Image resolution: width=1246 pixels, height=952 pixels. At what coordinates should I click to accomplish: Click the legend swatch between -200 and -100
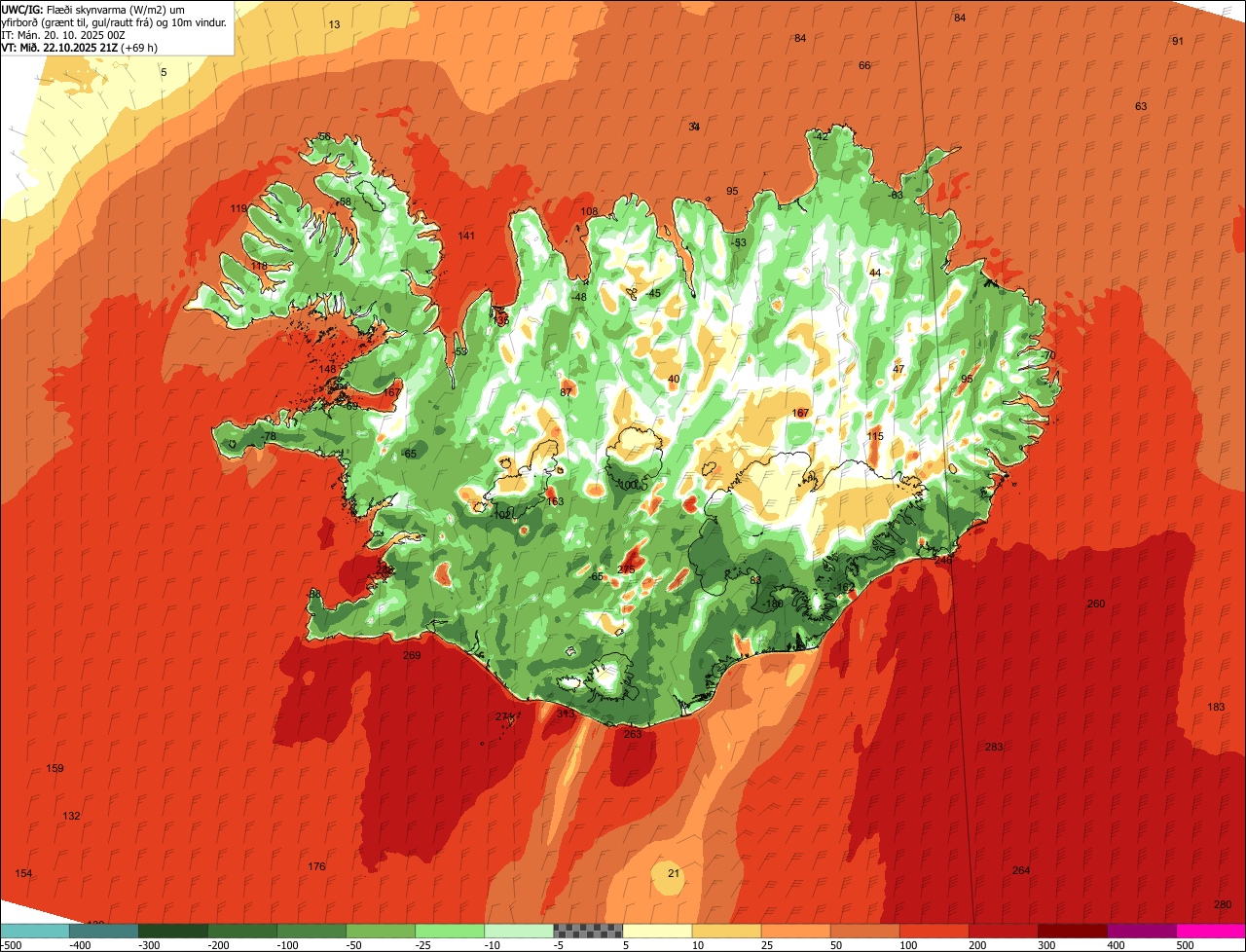242,931
